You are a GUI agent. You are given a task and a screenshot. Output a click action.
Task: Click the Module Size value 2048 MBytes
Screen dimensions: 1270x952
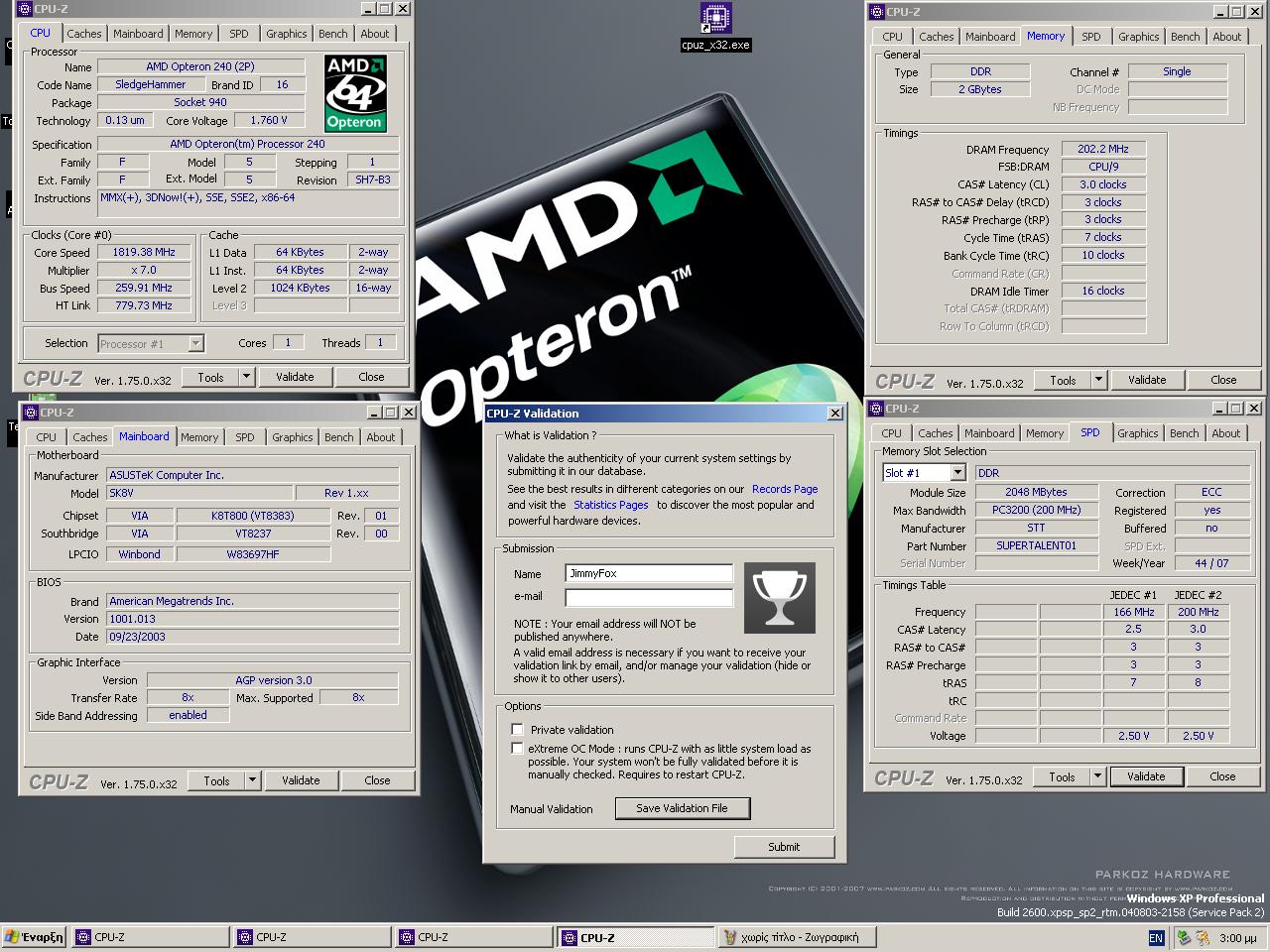1037,492
